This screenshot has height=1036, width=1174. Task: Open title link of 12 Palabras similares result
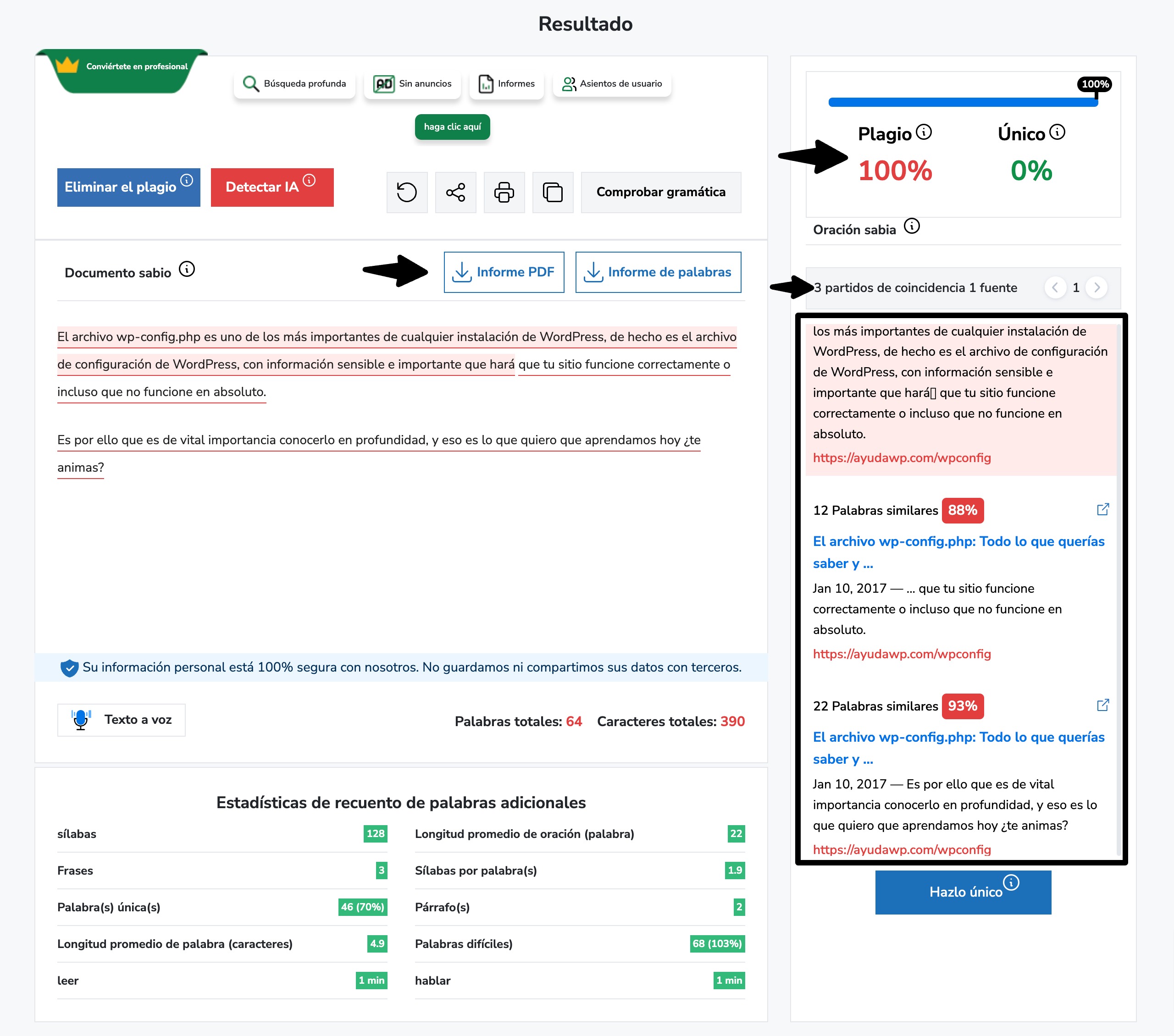(958, 552)
